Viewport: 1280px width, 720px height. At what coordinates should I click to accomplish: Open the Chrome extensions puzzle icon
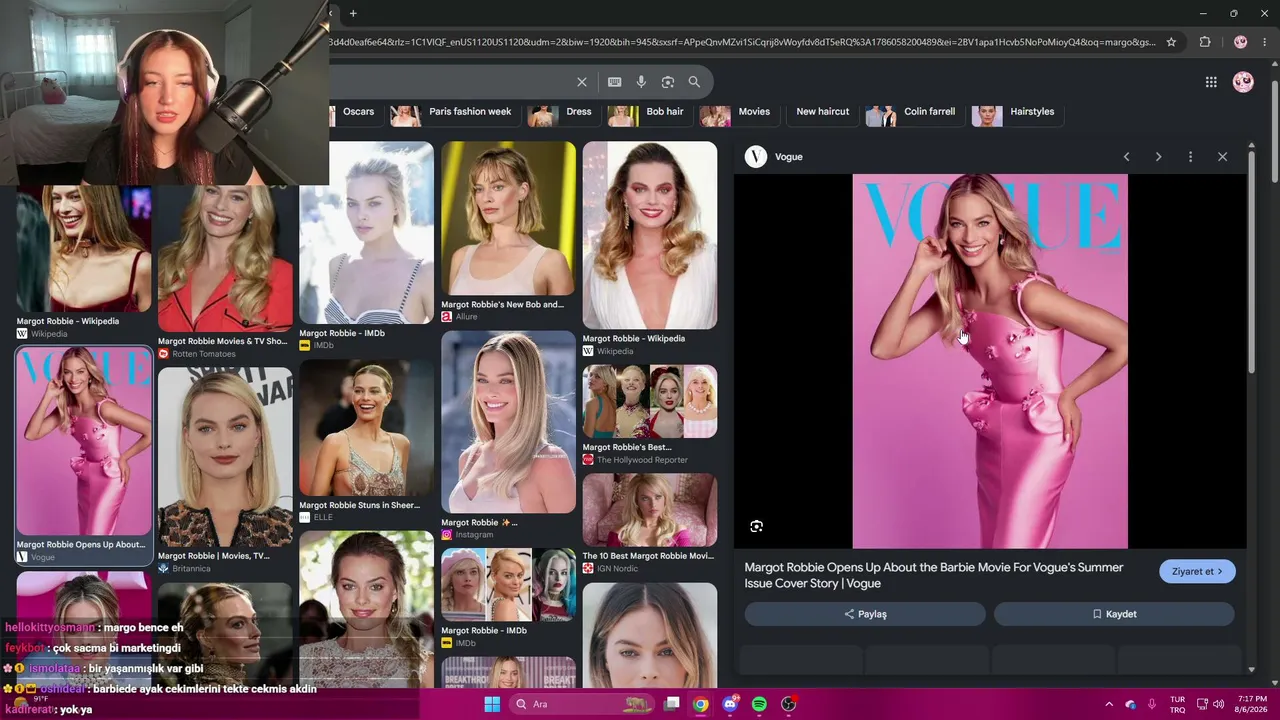coord(1205,42)
